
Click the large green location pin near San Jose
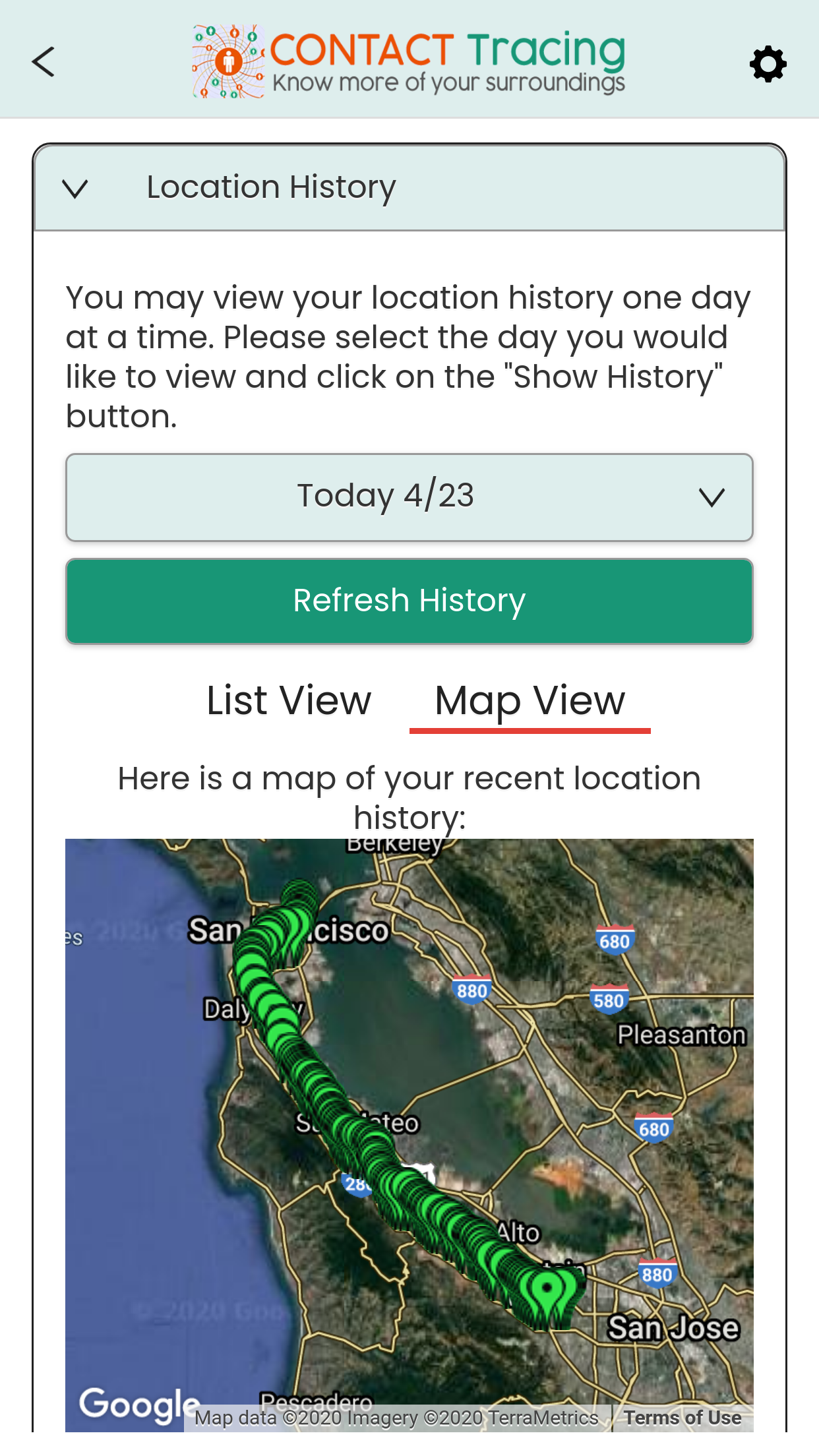tap(547, 1289)
